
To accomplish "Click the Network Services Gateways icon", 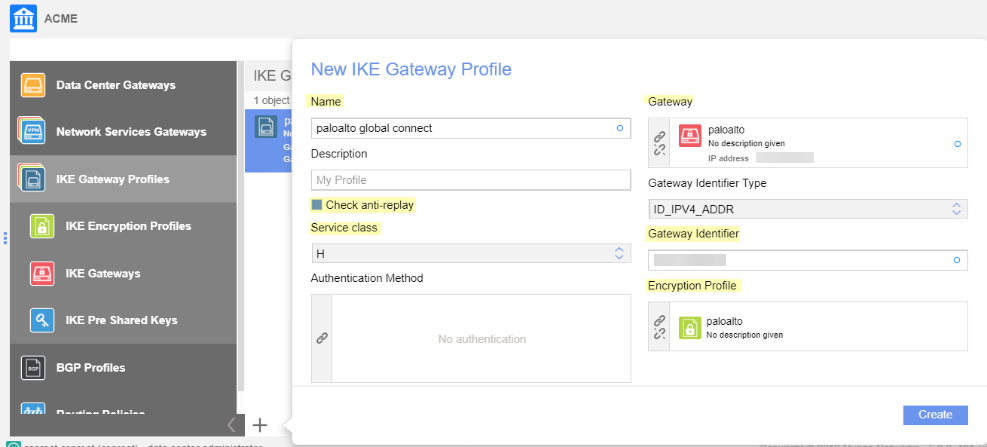I will [x=32, y=132].
